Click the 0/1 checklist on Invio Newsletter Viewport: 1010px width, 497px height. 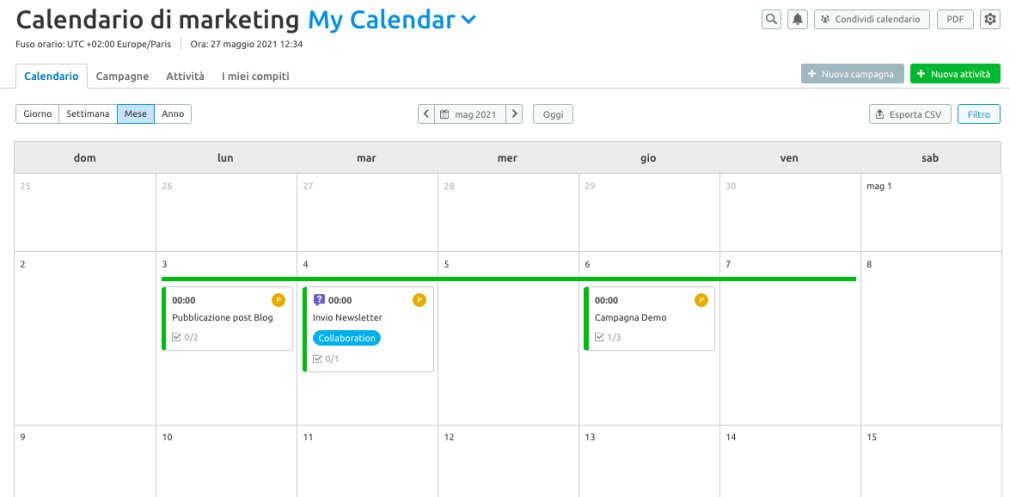click(326, 359)
